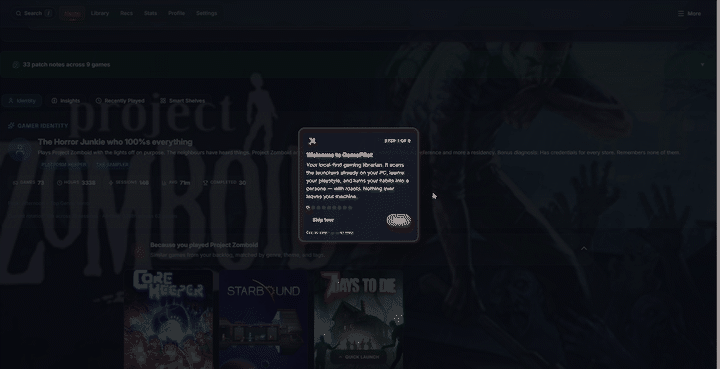
Task: Collapse the recommendation shelf chevron
Action: coord(584,249)
